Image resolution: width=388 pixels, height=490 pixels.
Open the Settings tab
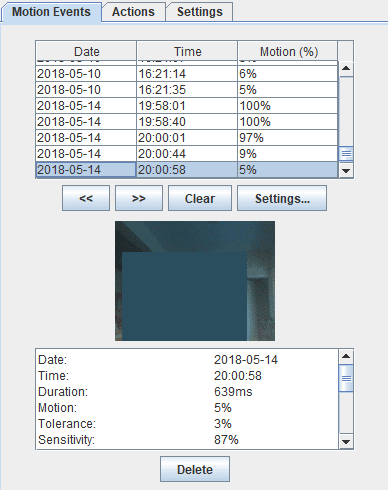pyautogui.click(x=200, y=12)
